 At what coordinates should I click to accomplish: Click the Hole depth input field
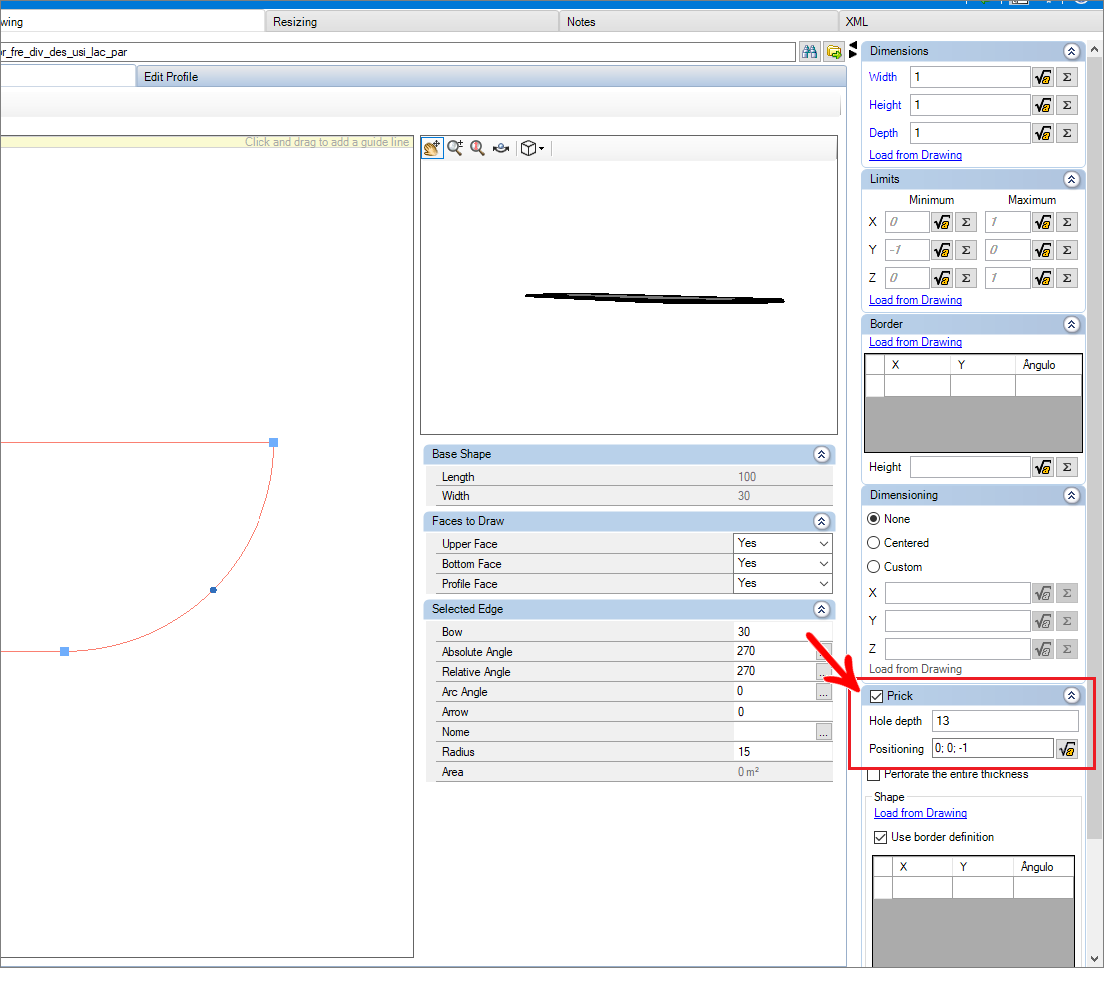coord(1005,721)
